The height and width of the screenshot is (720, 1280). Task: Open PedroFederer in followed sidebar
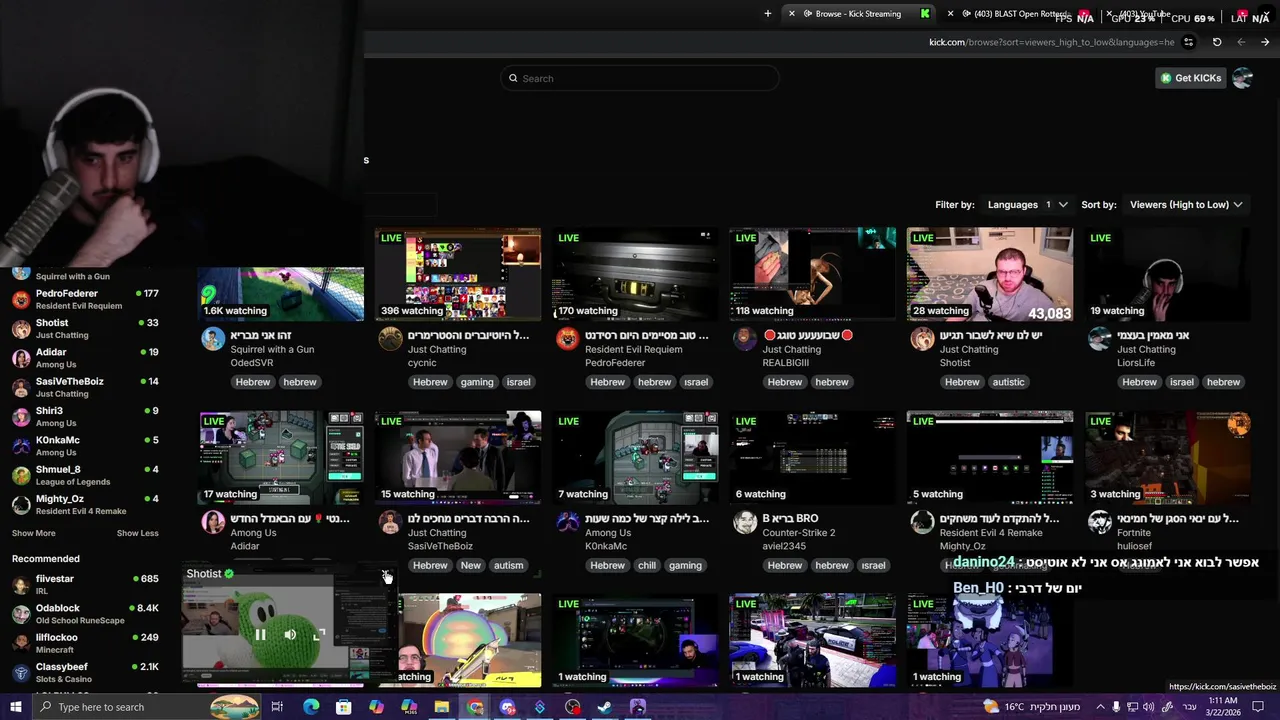coord(85,299)
